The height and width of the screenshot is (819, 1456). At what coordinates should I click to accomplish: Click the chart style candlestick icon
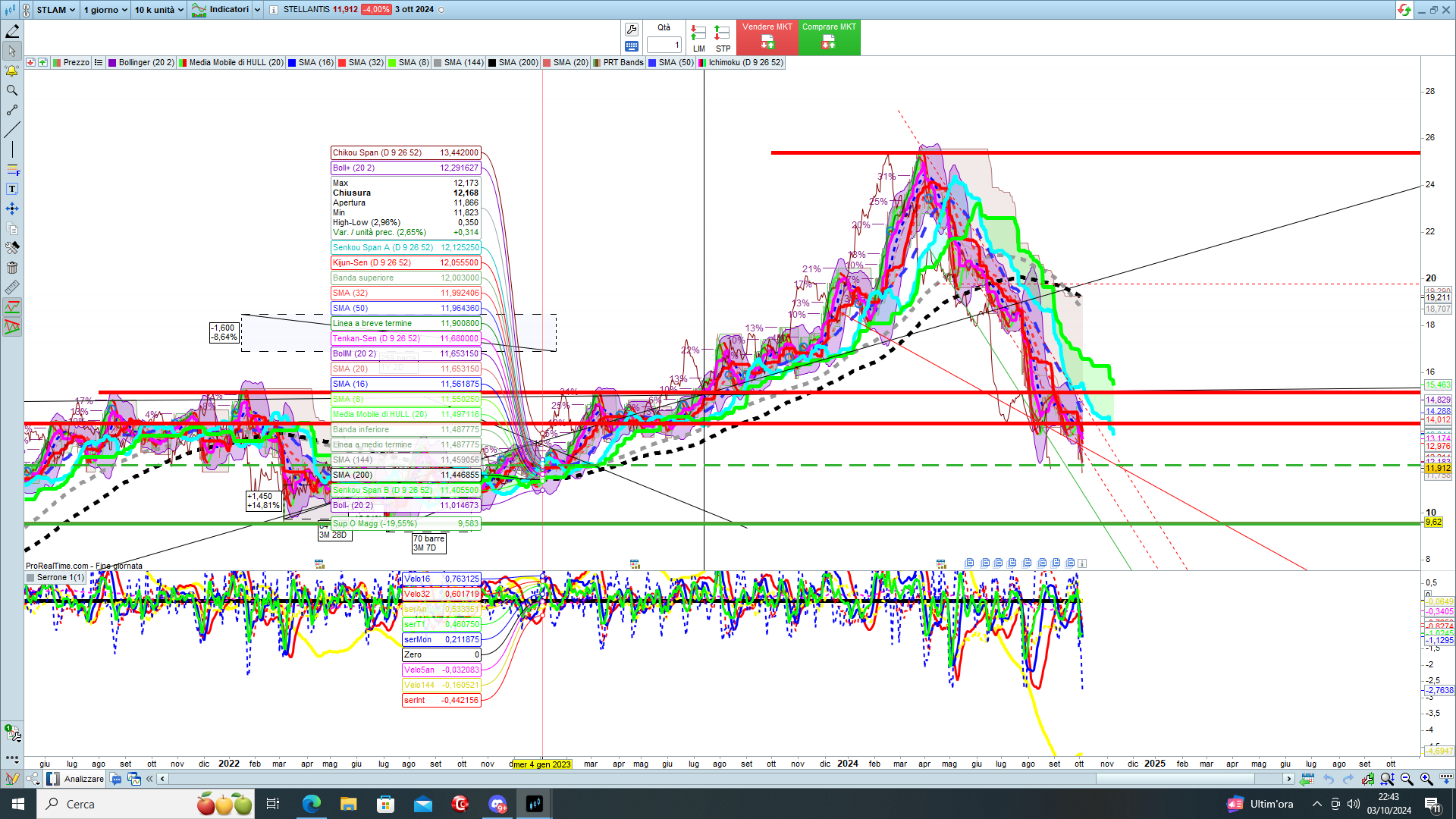pyautogui.click(x=9, y=10)
